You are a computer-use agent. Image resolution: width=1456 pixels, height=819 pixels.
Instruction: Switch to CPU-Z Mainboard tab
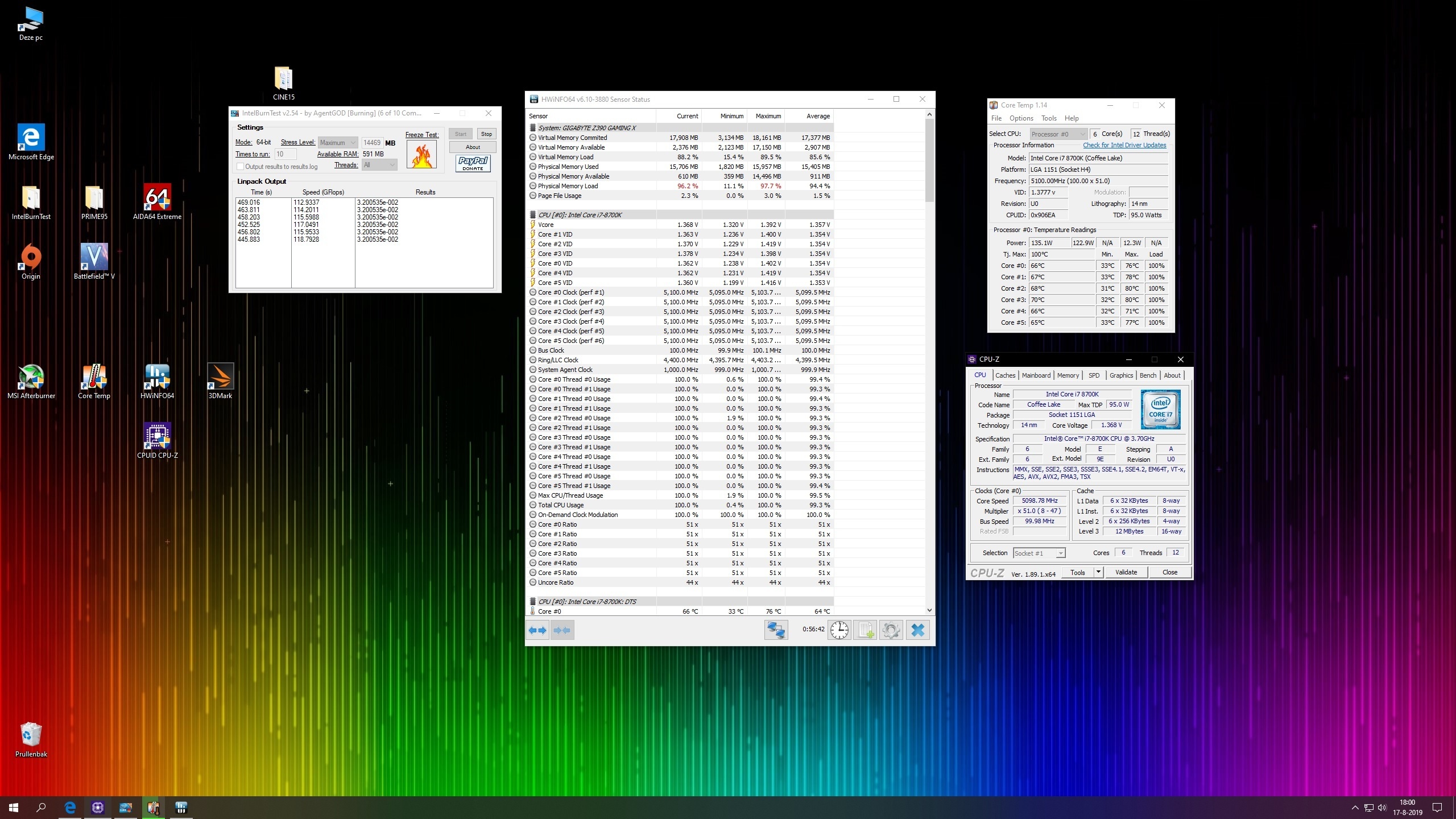(1036, 375)
